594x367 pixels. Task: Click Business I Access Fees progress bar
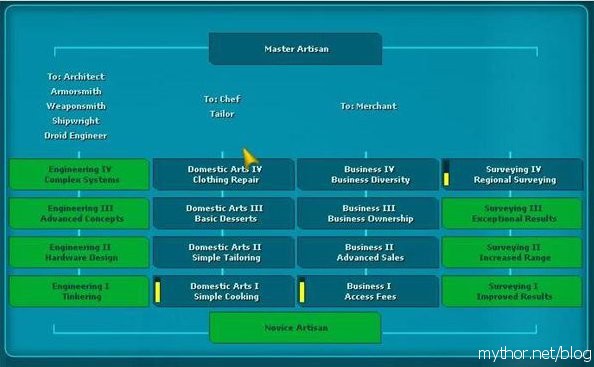pos(302,290)
